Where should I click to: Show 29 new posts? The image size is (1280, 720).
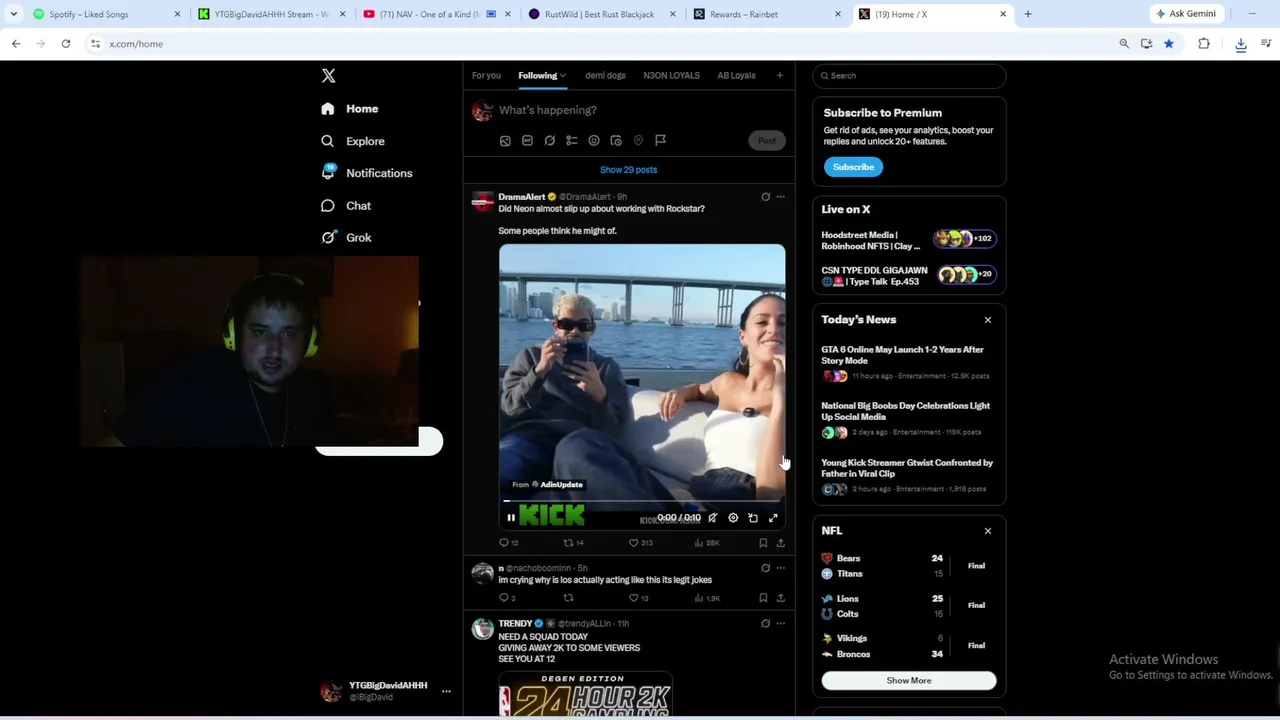[629, 170]
